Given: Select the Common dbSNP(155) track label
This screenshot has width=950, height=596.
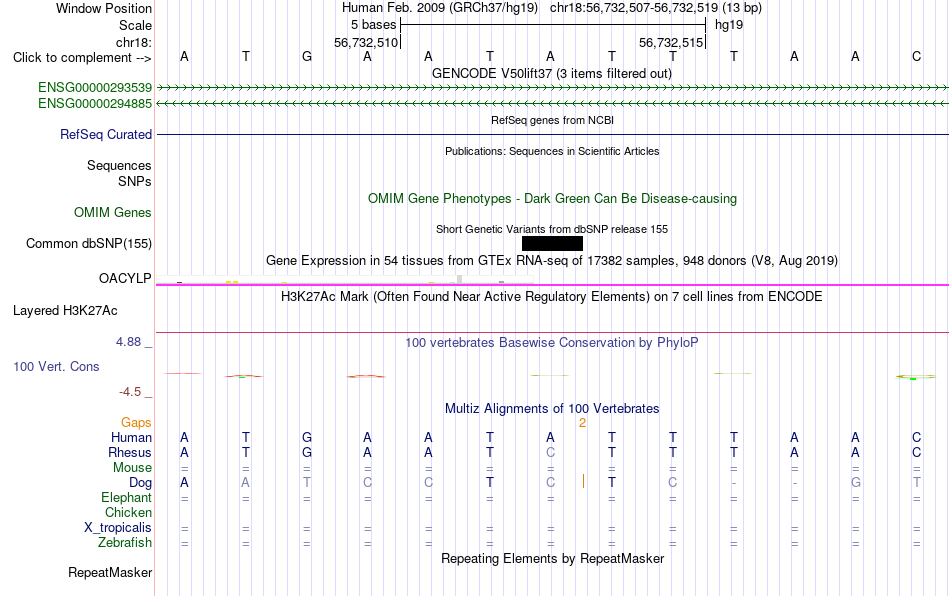Looking at the screenshot, I should point(89,243).
